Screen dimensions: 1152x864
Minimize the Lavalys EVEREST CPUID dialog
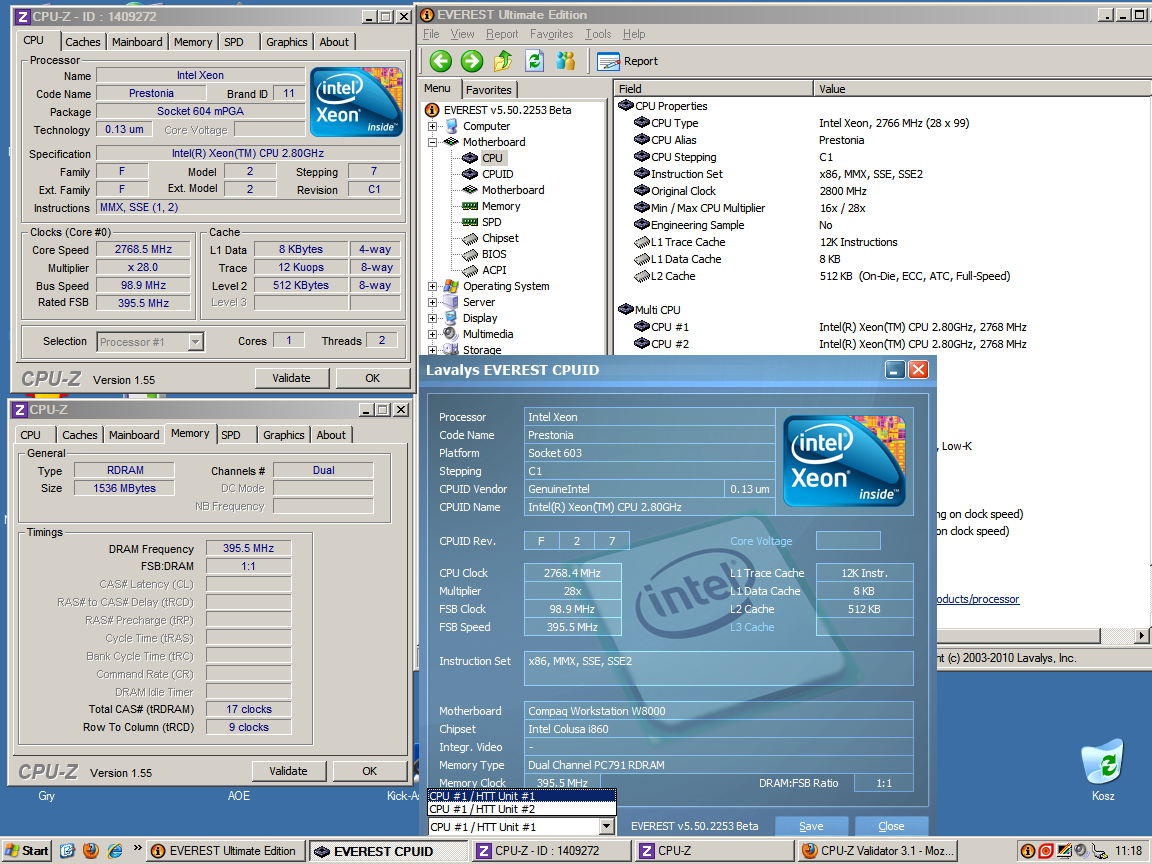click(x=894, y=370)
